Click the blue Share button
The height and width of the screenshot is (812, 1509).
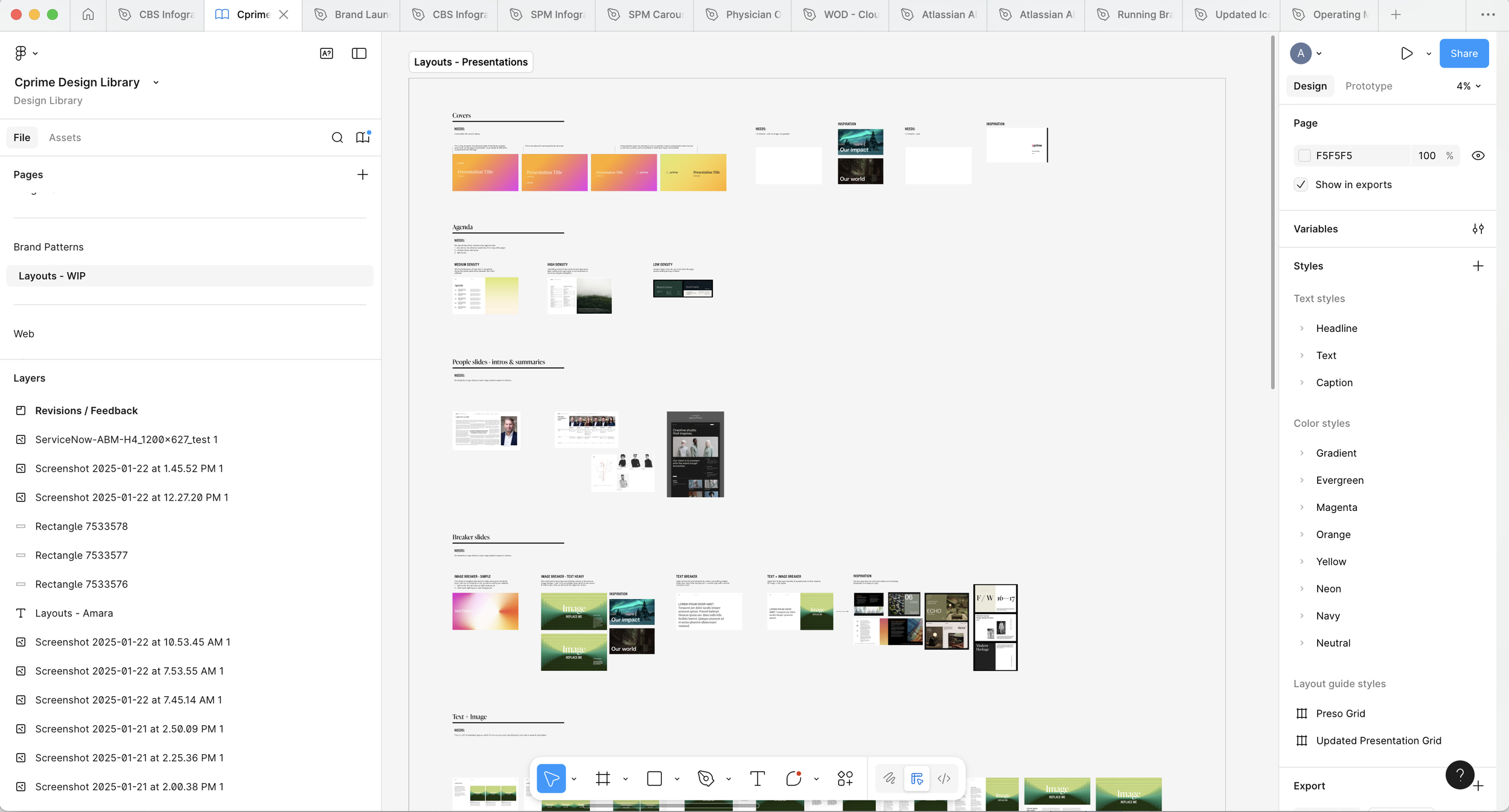[1464, 53]
